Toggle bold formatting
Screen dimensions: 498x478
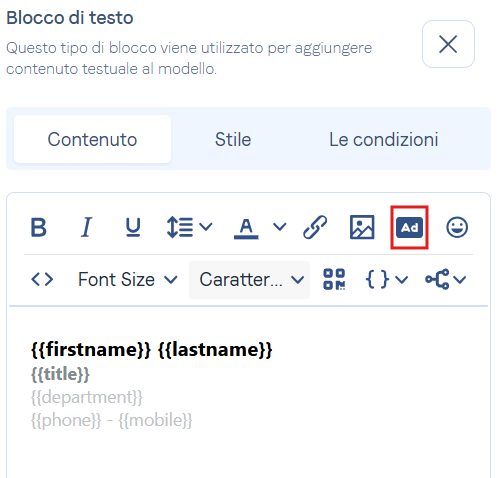coord(38,228)
